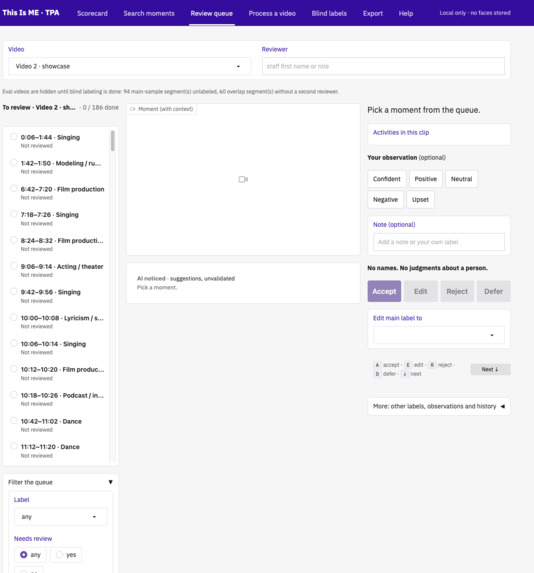Select radio for 1:42–1:50 Modeling moment
534x573 pixels.
point(14,163)
